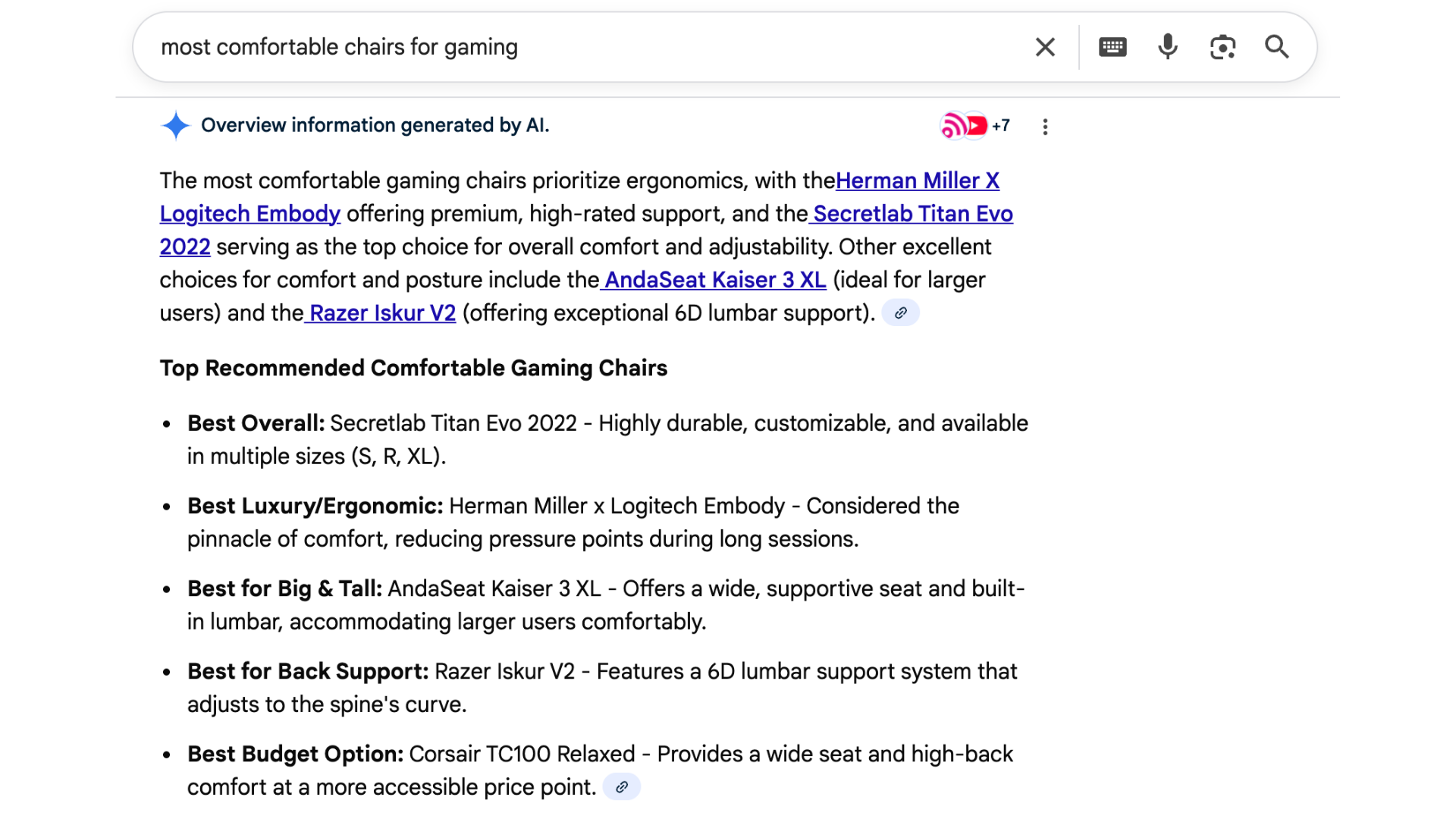Image resolution: width=1456 pixels, height=819 pixels.
Task: Open the Herman Miller X Logitech Embody link
Action: 917,180
